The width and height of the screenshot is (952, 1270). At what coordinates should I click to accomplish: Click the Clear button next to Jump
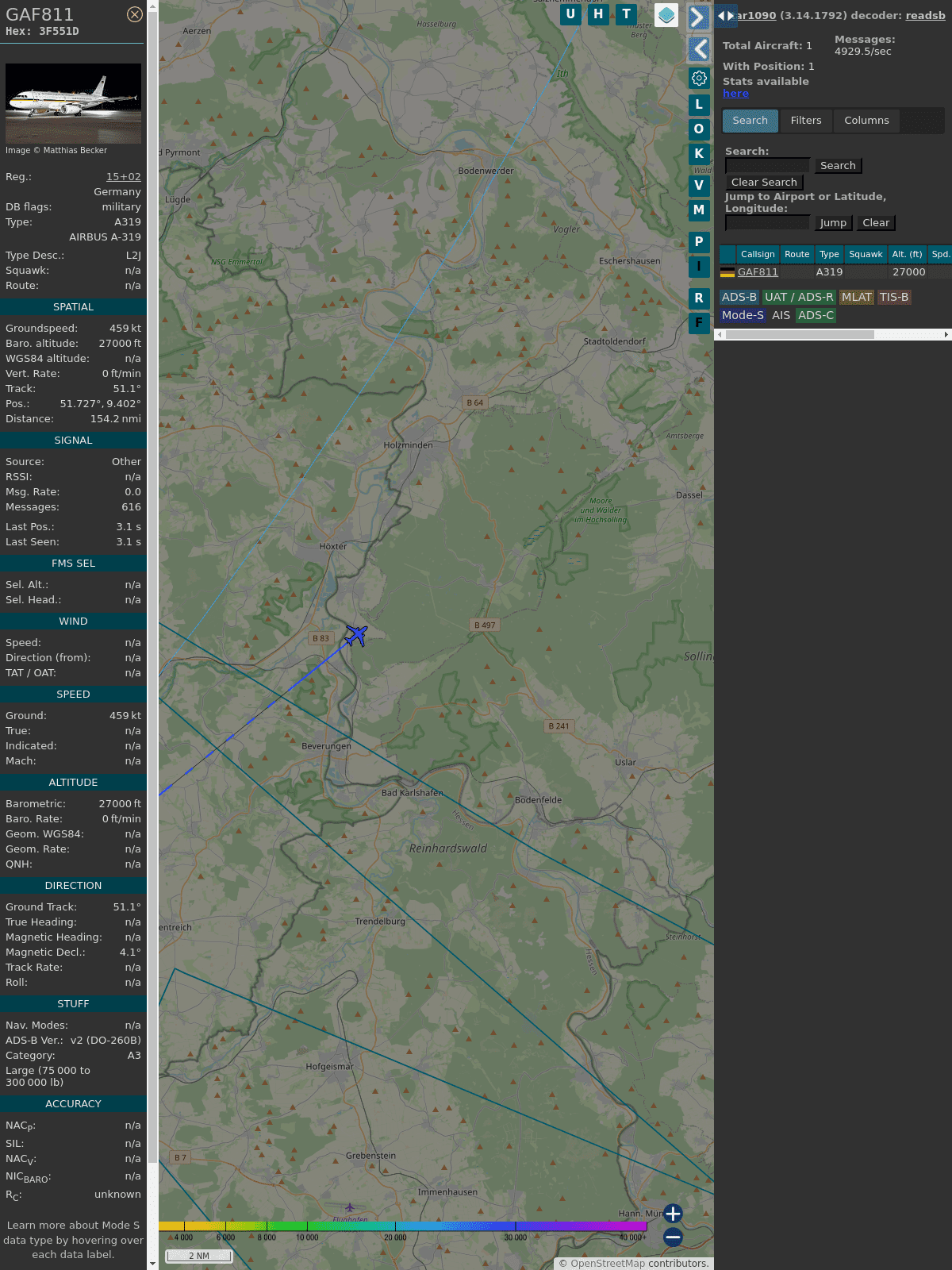pyautogui.click(x=876, y=222)
